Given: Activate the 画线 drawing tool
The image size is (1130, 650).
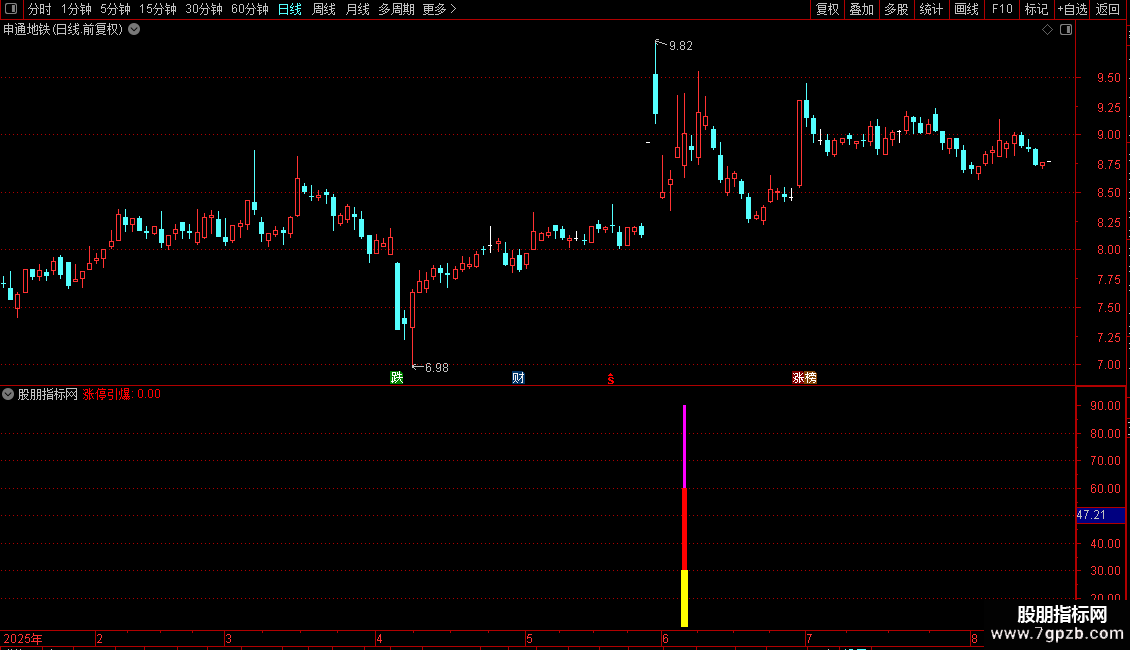Looking at the screenshot, I should (x=966, y=9).
